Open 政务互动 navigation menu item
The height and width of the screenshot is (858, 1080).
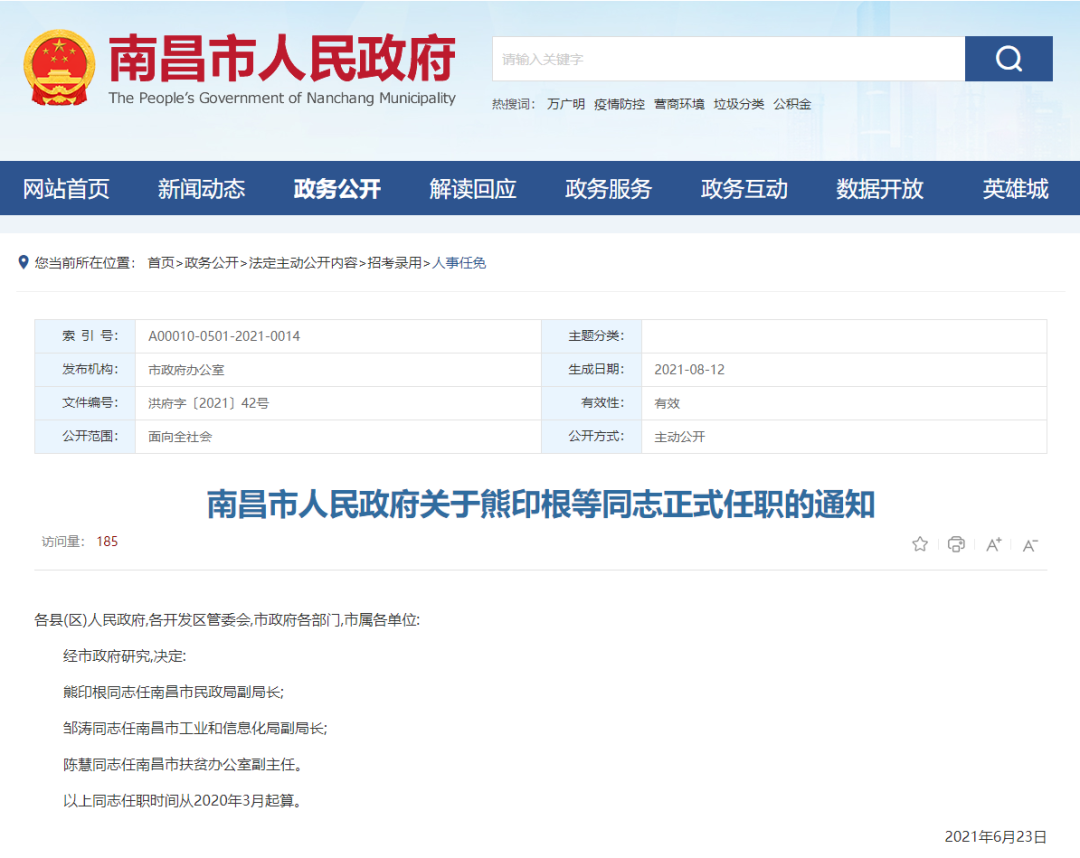[x=744, y=189]
